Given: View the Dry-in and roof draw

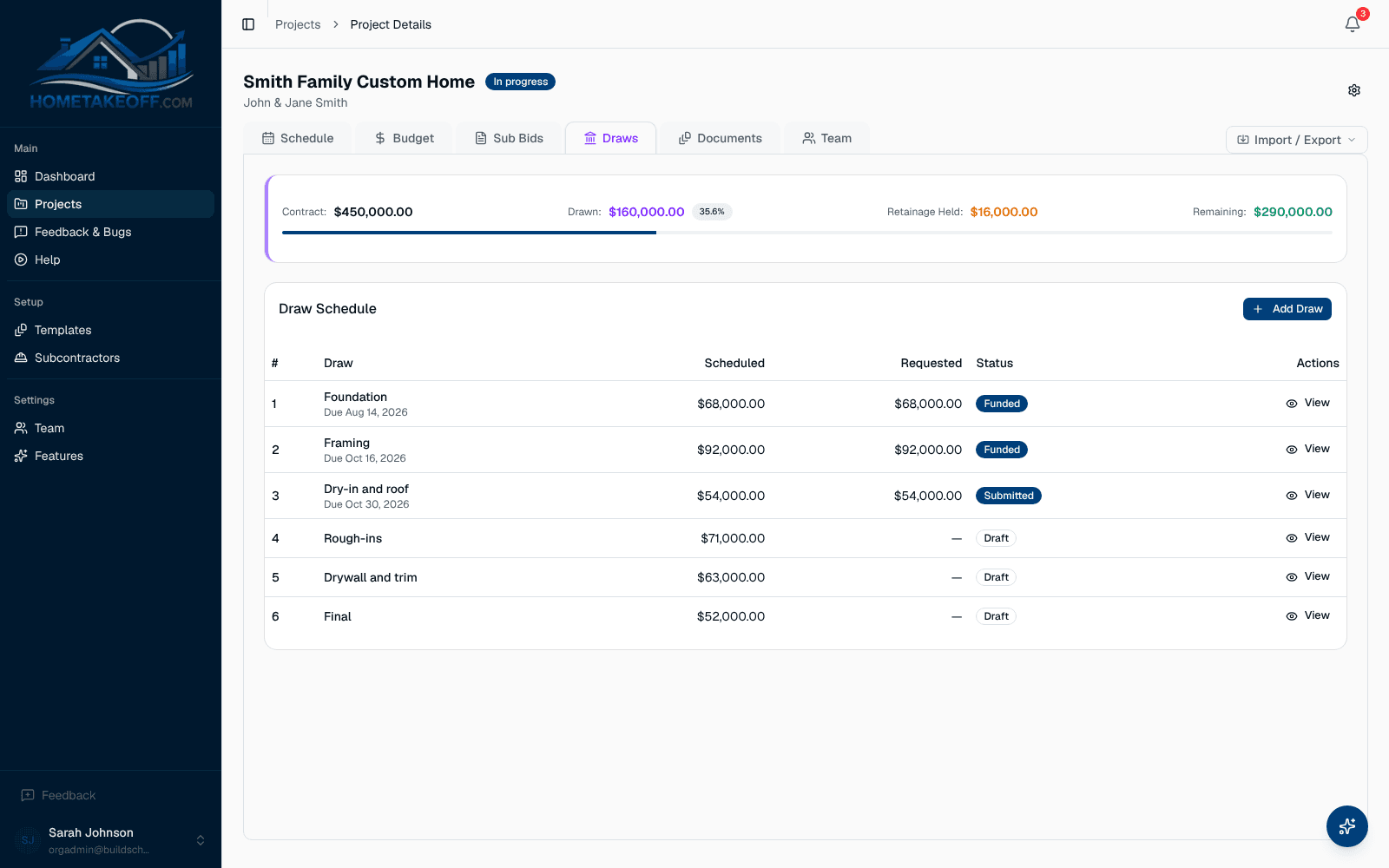Looking at the screenshot, I should (x=1307, y=495).
